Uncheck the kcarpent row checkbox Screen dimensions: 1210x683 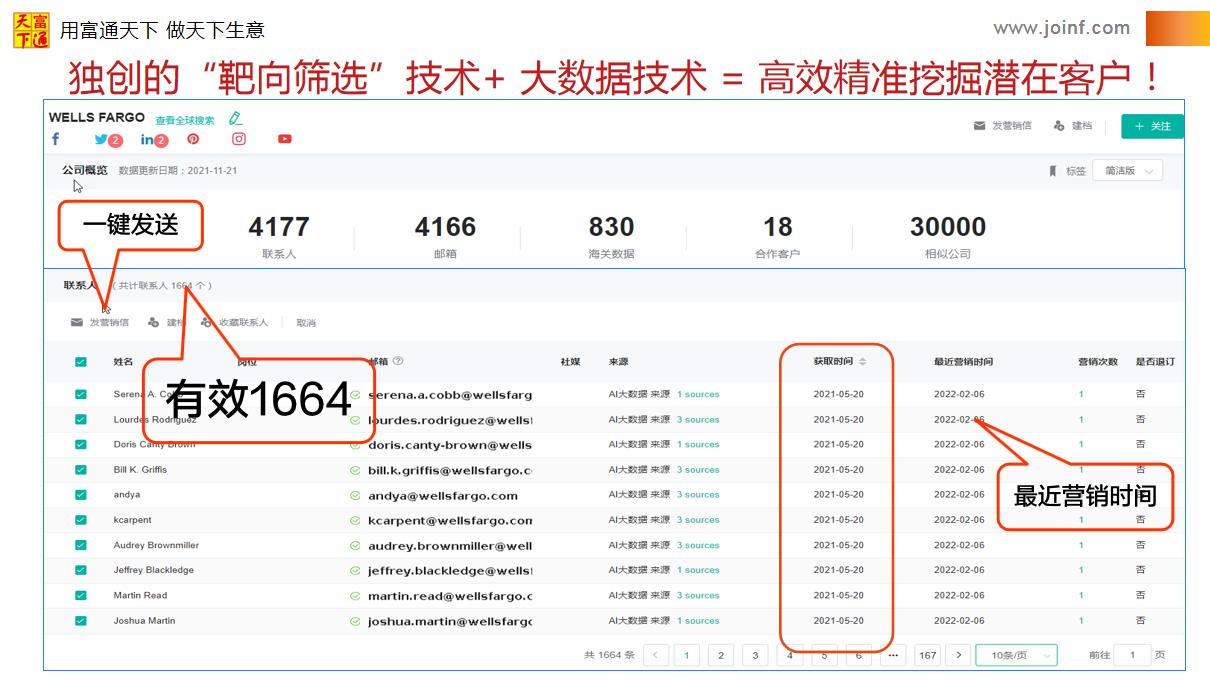pos(81,520)
